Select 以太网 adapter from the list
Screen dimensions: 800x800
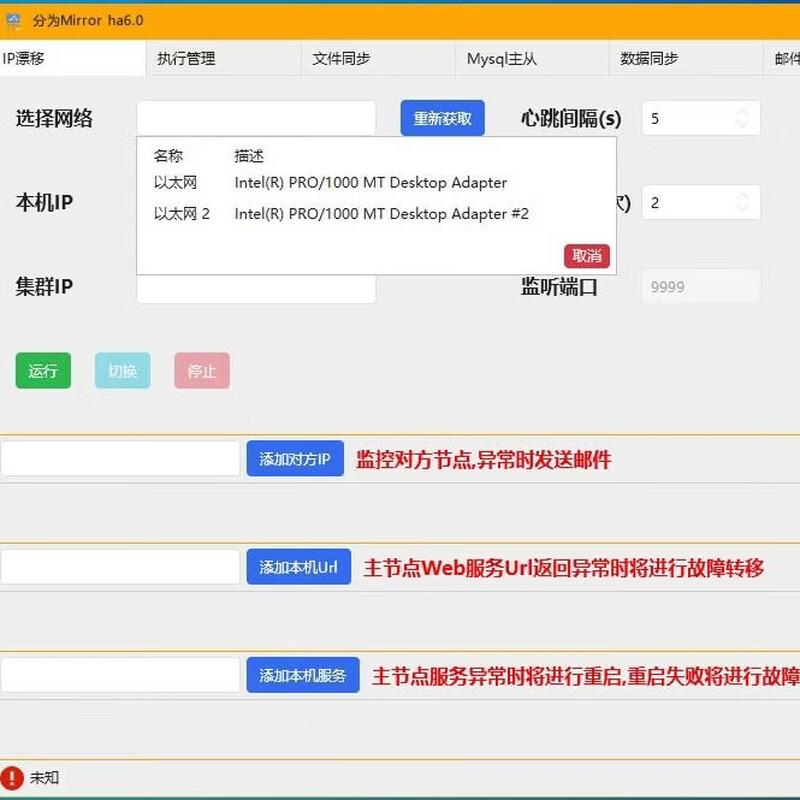[x=330, y=183]
